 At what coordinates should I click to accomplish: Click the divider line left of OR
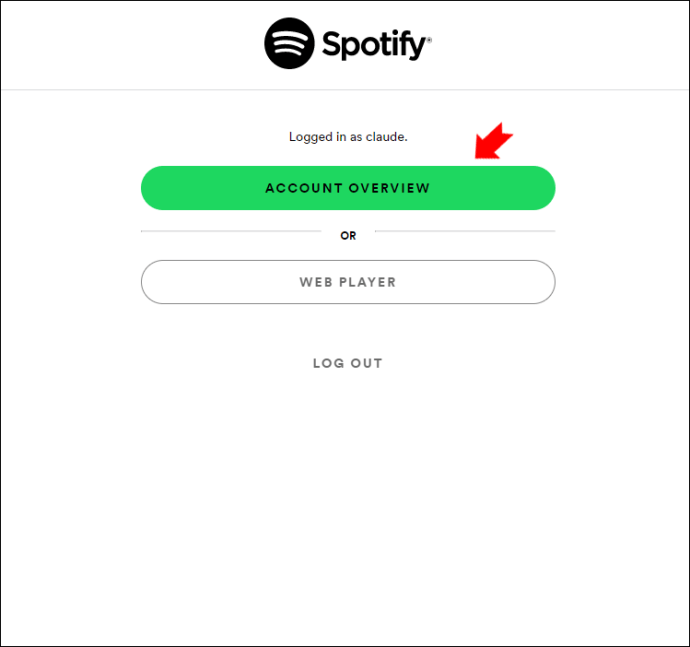pos(231,231)
